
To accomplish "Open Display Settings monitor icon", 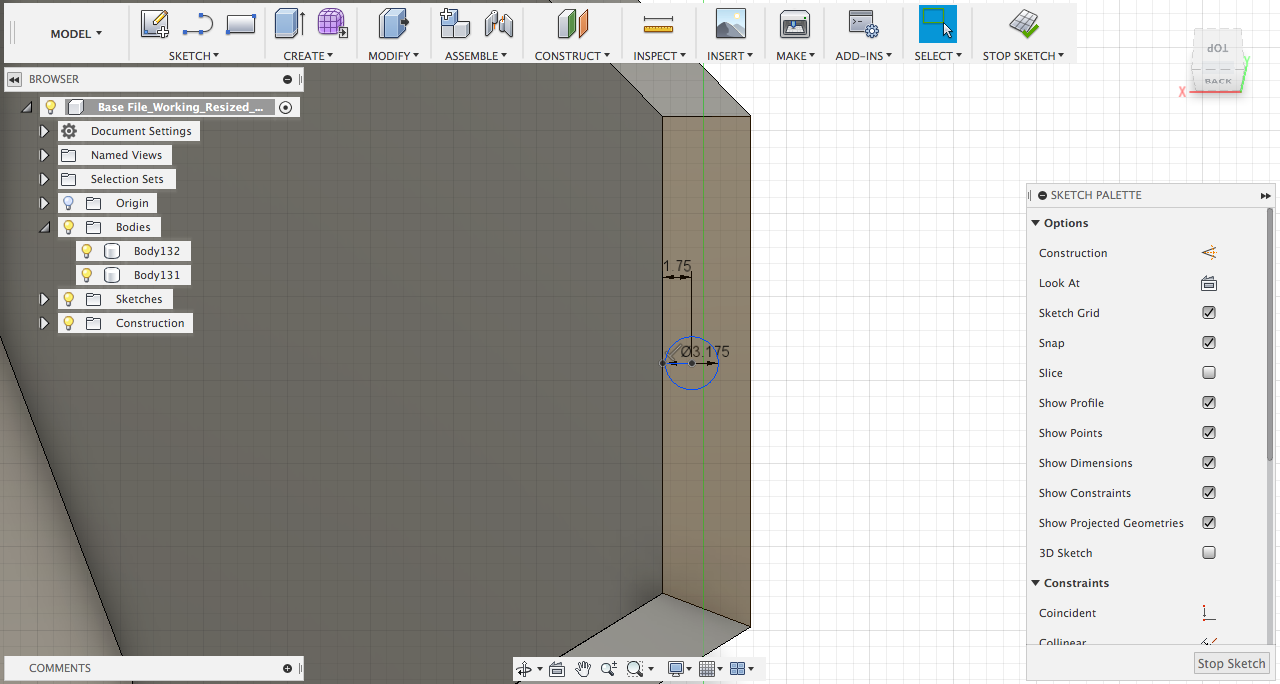I will point(677,669).
